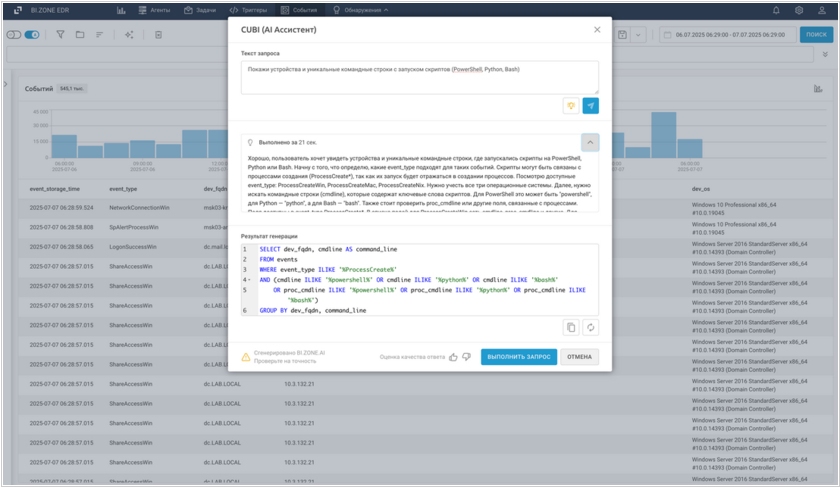The image size is (840, 487).
Task: Collapse the reasoning block with chevron up
Action: coord(590,143)
